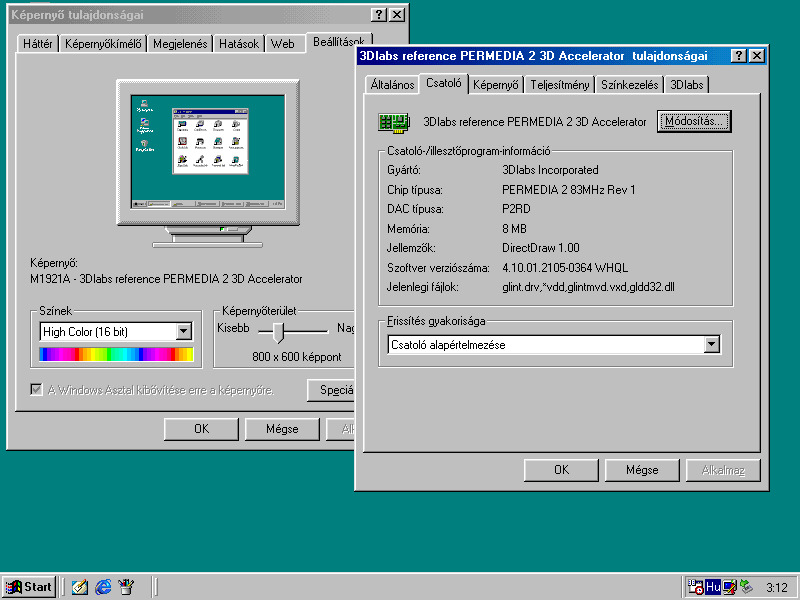Click Mégse in the Képernyő tulajdonságai window
The width and height of the screenshot is (800, 600).
282,429
